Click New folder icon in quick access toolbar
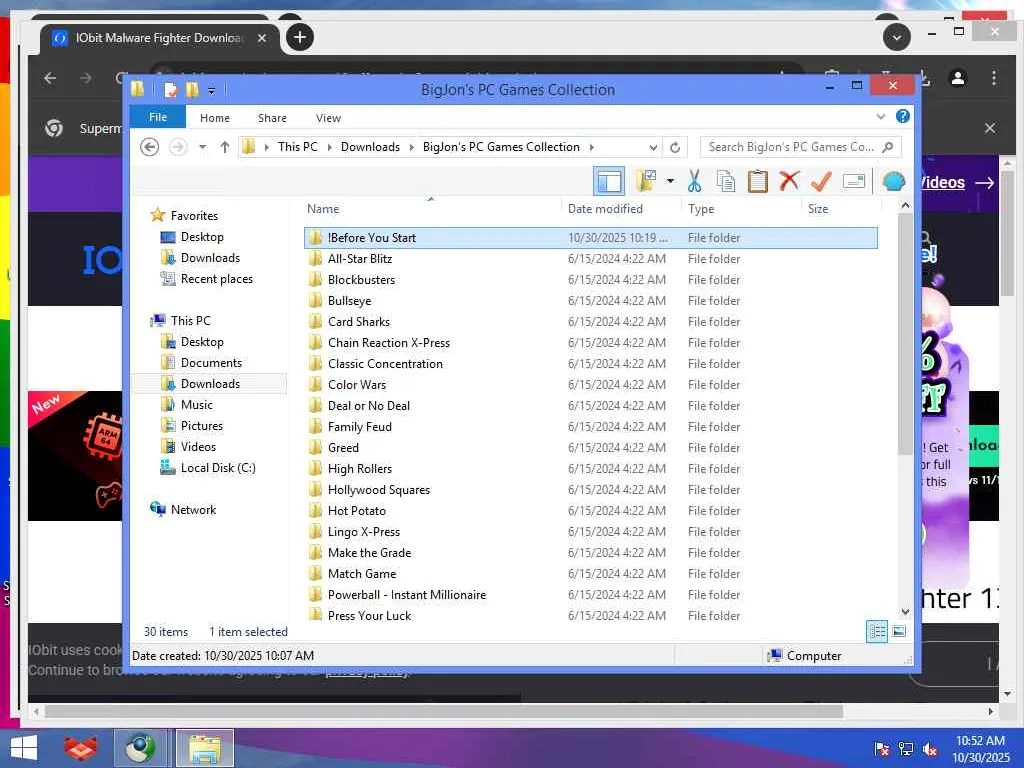This screenshot has width=1024, height=768. click(192, 89)
